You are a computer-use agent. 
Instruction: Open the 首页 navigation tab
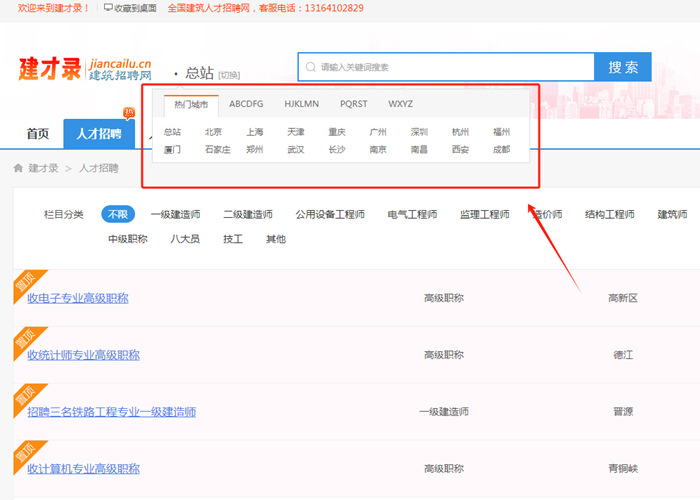tap(37, 133)
